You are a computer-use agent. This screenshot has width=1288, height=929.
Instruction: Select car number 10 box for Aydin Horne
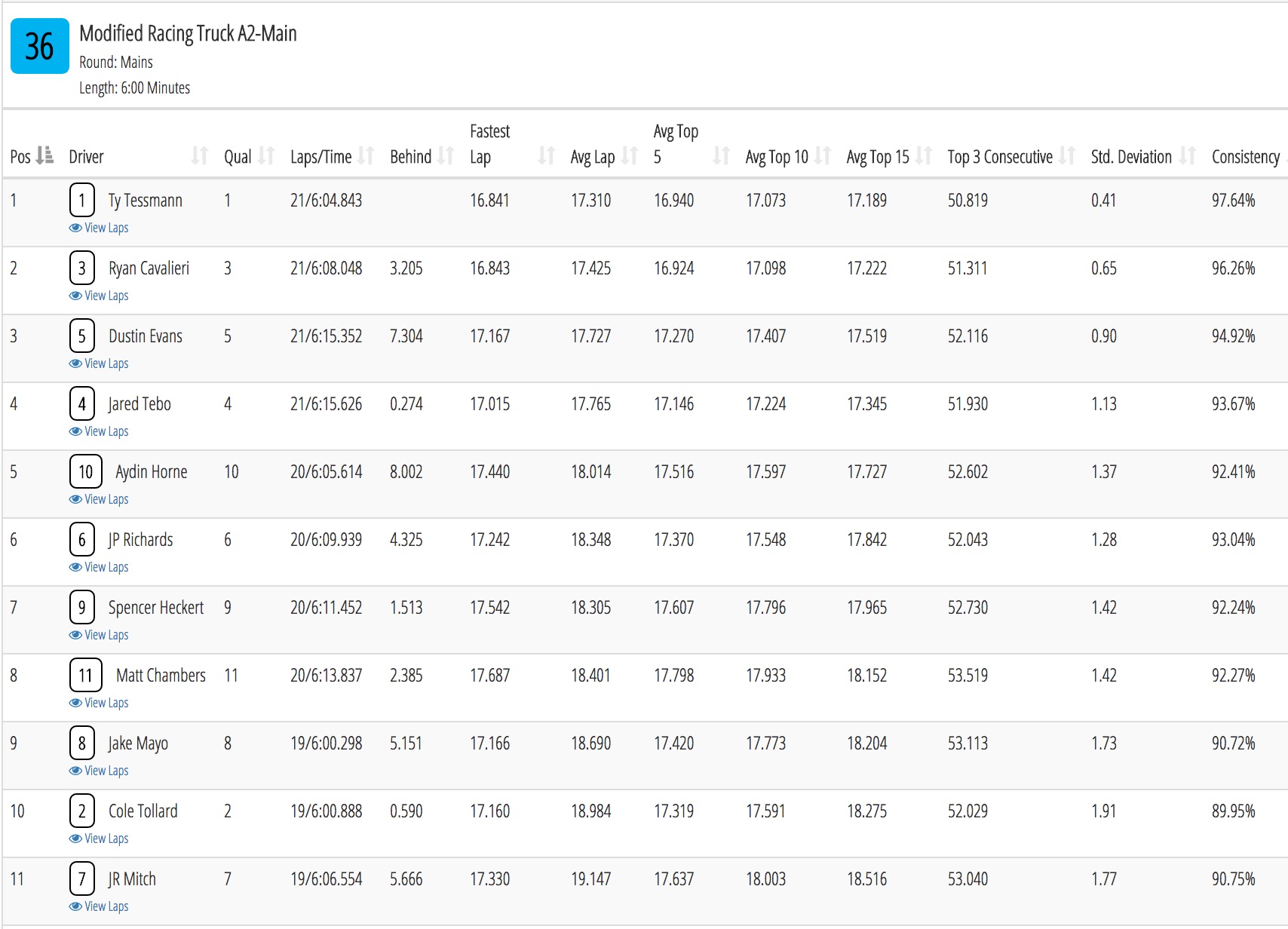coord(86,472)
